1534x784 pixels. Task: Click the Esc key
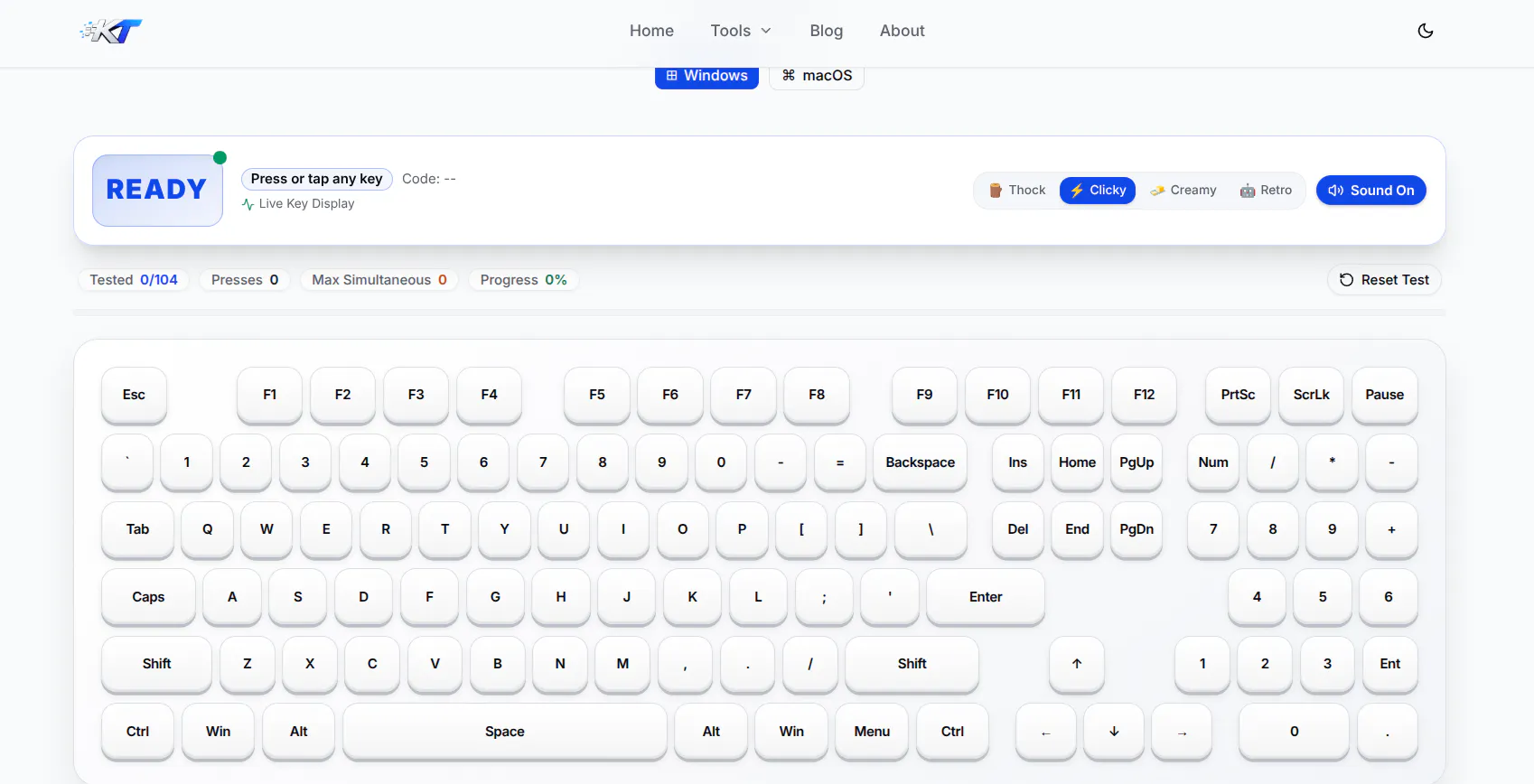point(134,395)
